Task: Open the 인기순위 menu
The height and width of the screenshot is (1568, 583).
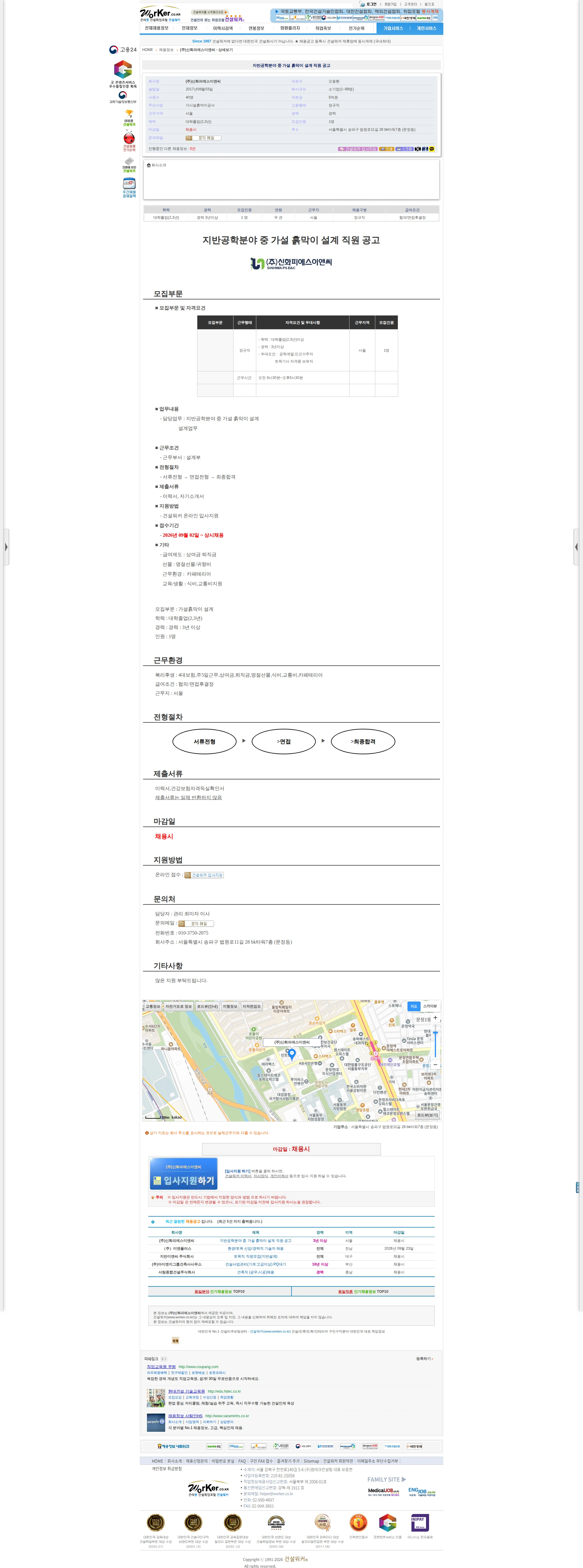Action: coord(356,28)
